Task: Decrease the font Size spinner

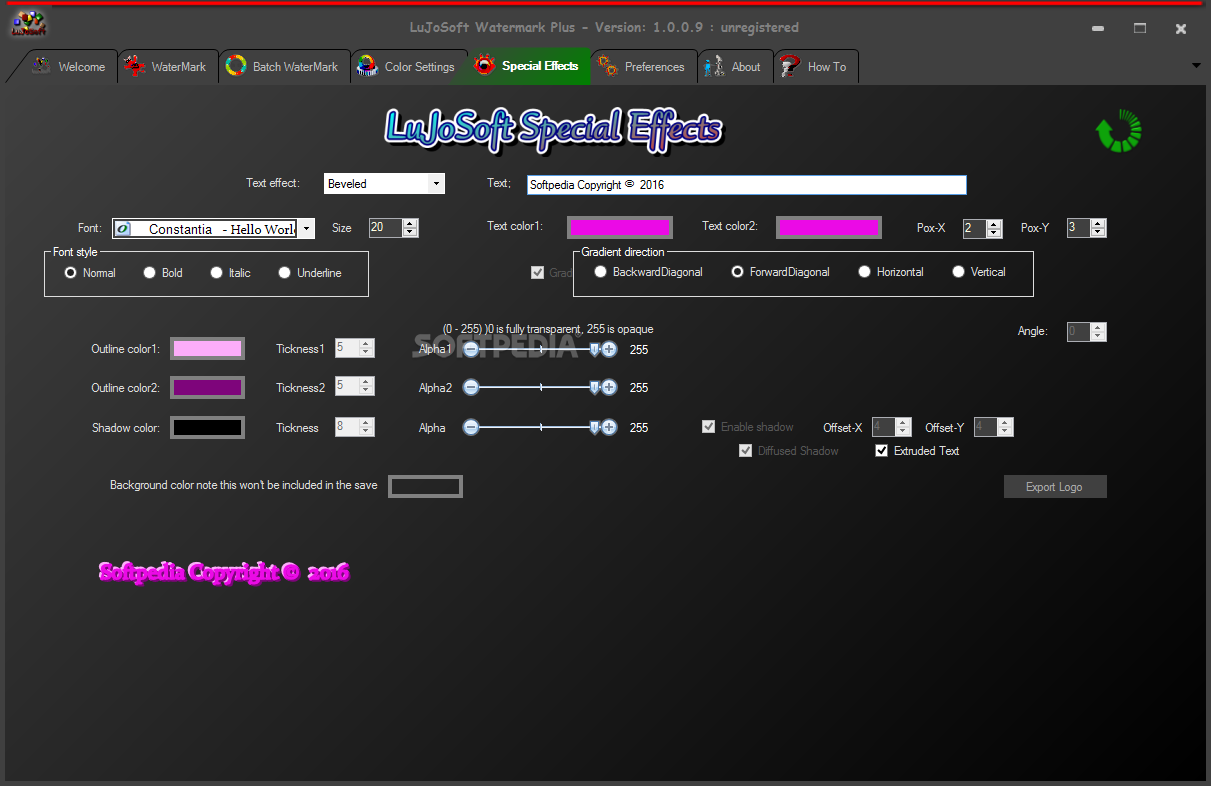Action: coord(410,233)
